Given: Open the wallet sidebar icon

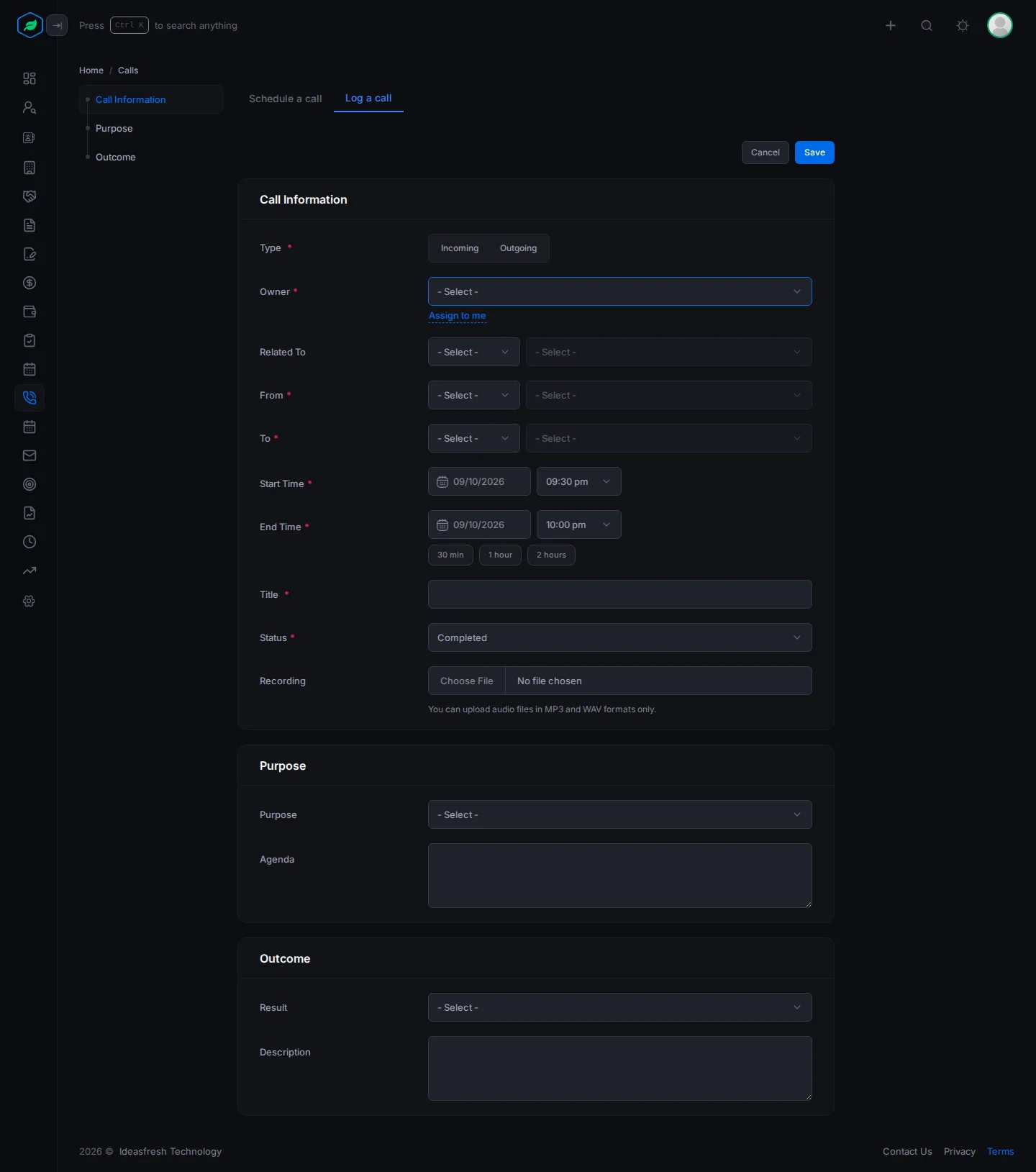Looking at the screenshot, I should coord(29,312).
